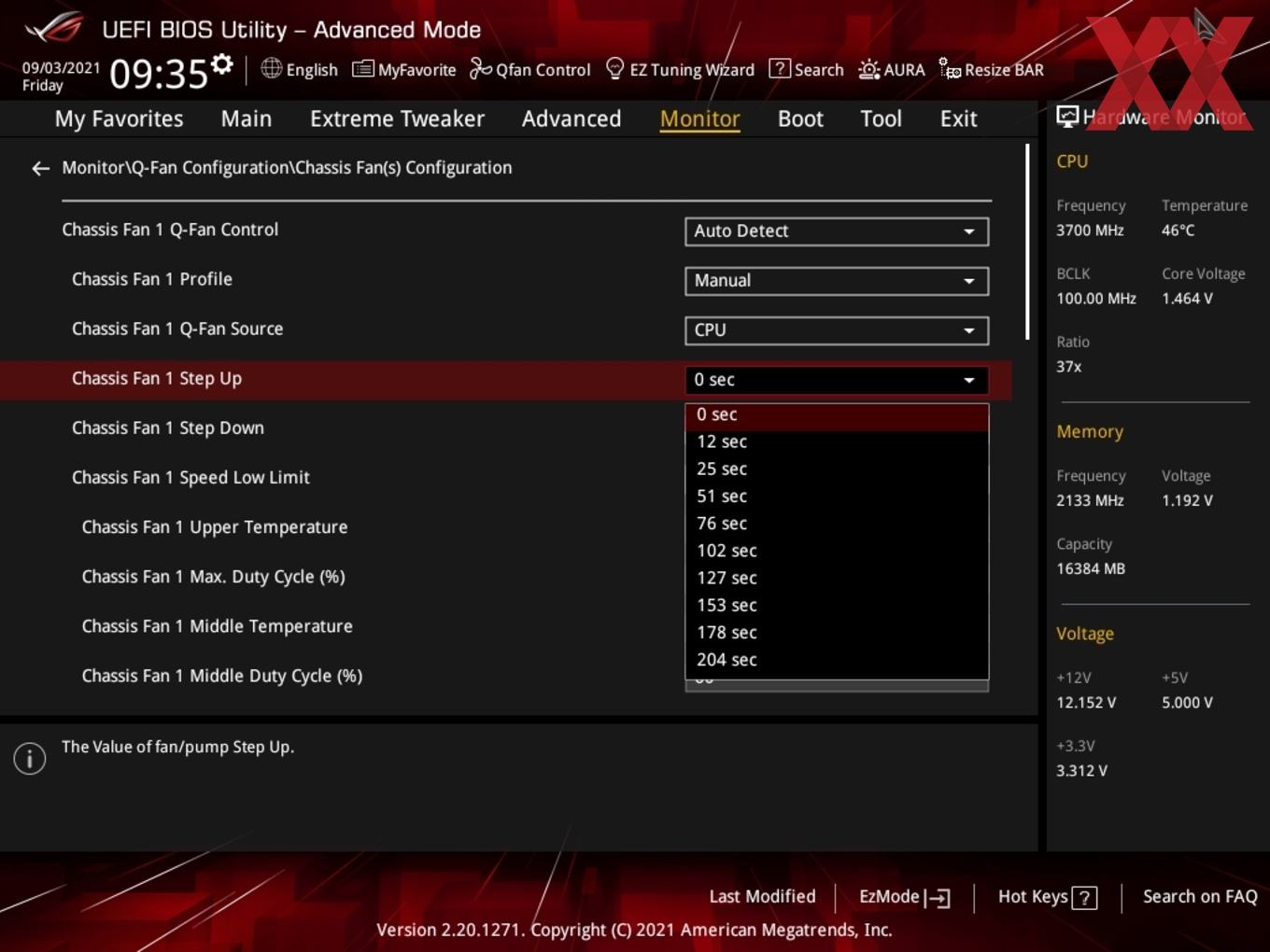This screenshot has height=952, width=1270.
Task: Click the Resize BAR icon
Action: point(950,69)
